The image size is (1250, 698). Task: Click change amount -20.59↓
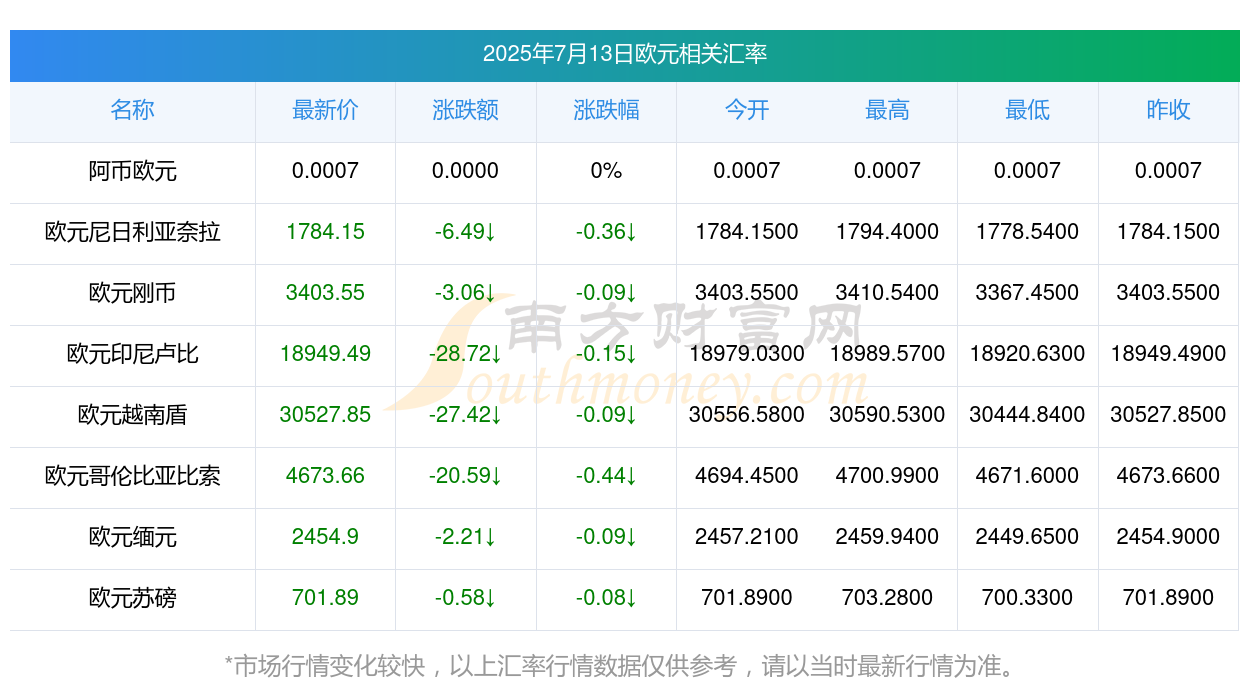pyautogui.click(x=465, y=476)
